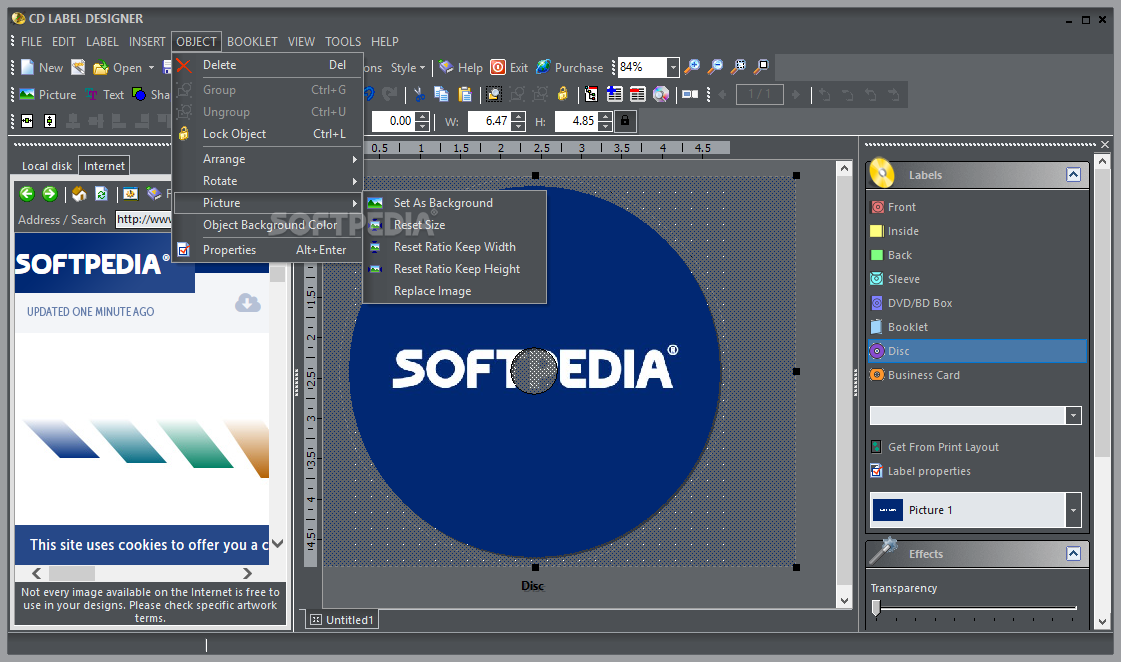This screenshot has width=1121, height=662.
Task: Click the Copy icon in toolbar
Action: 441,94
